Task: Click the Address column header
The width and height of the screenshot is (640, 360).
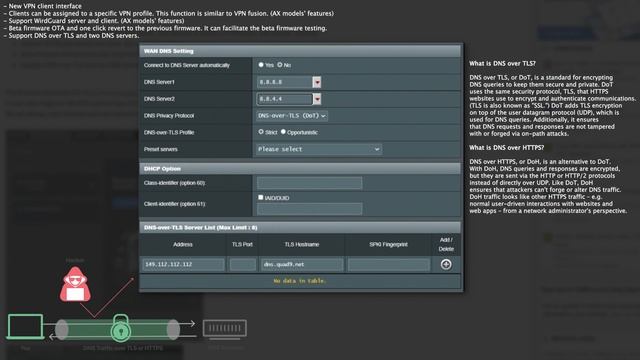Action: (182, 244)
